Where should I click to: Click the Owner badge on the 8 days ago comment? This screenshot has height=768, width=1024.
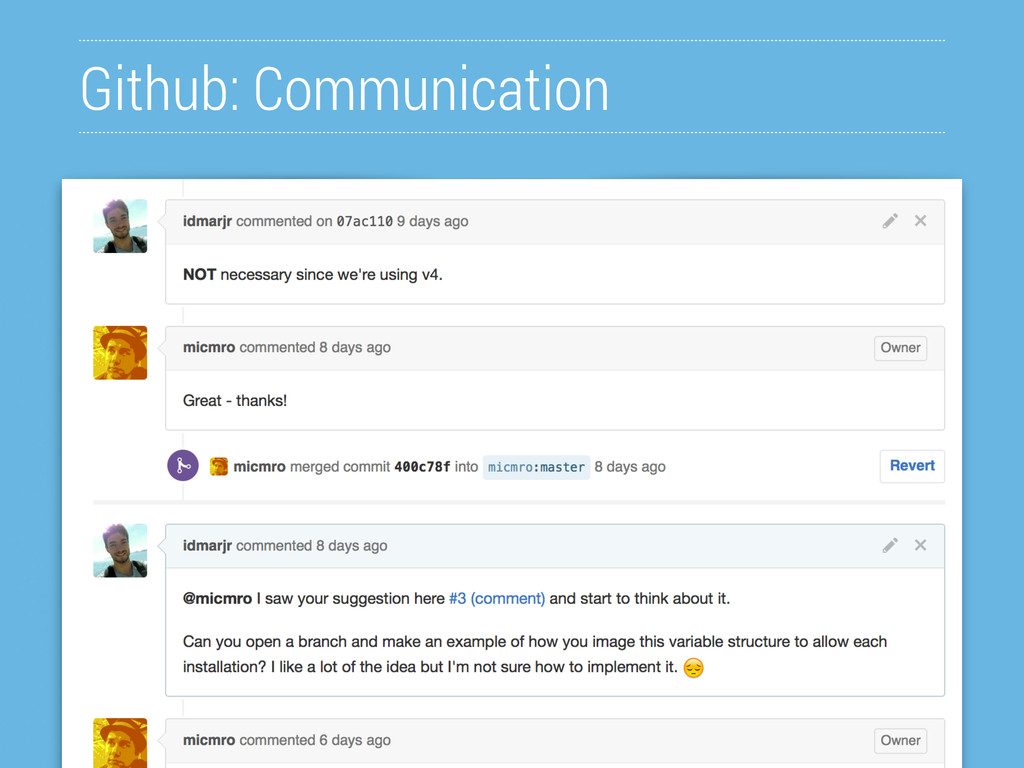coord(900,347)
